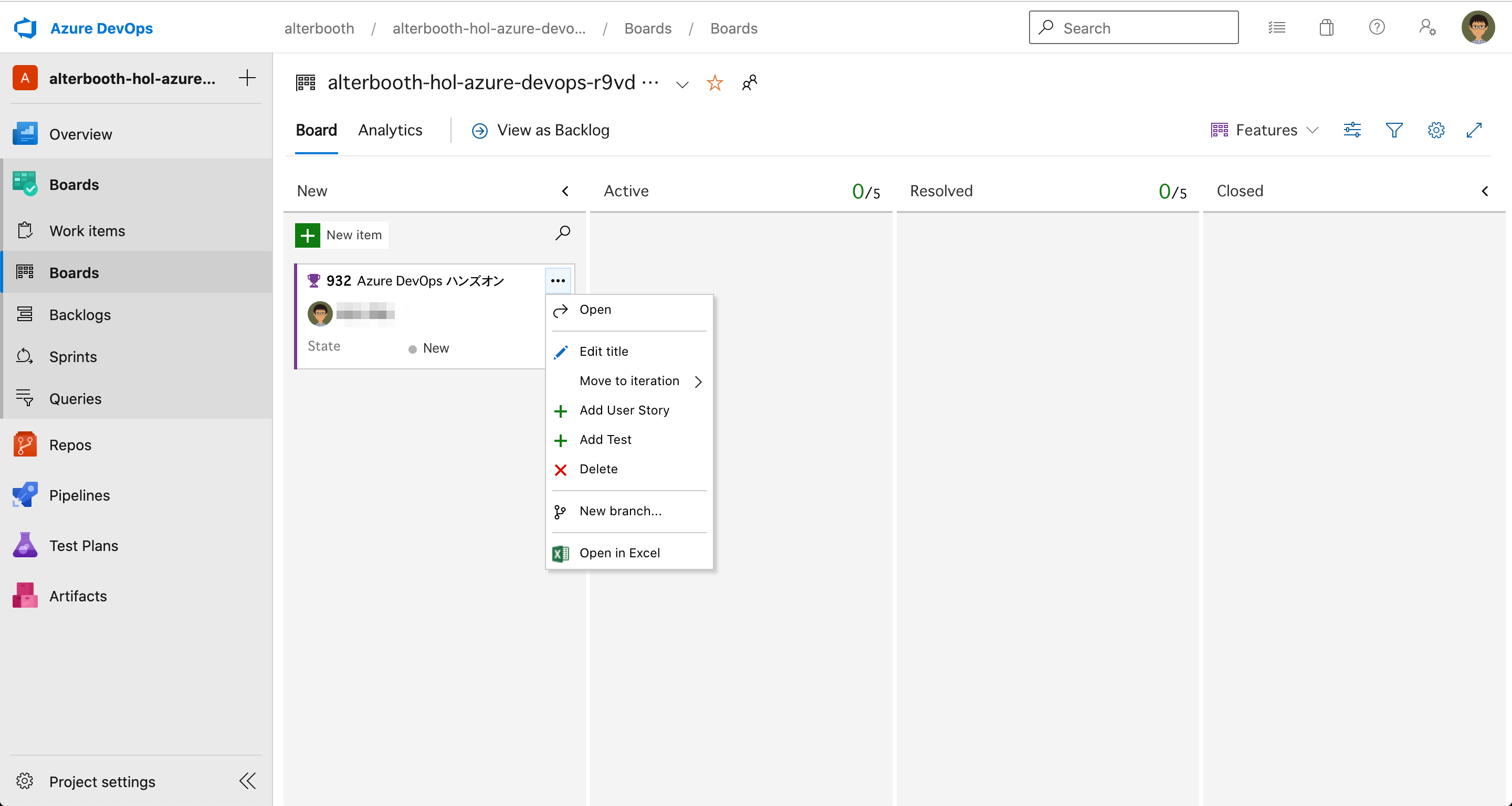Screen dimensions: 1512x806
Task: Expand the team selector chevron dropdown
Action: [682, 84]
